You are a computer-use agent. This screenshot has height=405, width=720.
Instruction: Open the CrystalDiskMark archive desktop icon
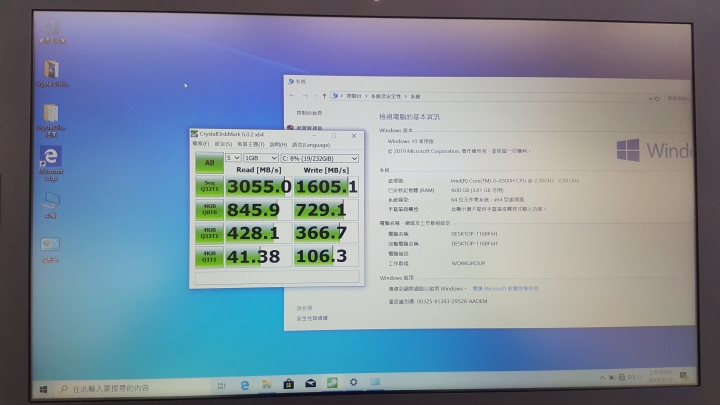coord(52,74)
